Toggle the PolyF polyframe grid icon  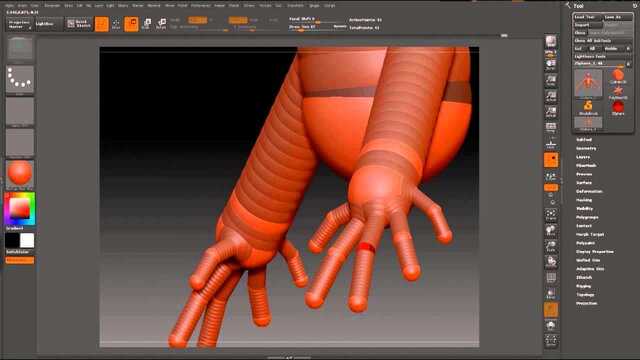pyautogui.click(x=551, y=278)
